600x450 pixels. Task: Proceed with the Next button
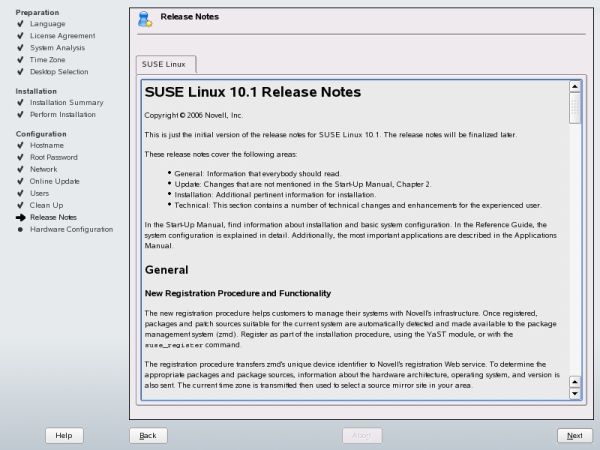pos(575,435)
